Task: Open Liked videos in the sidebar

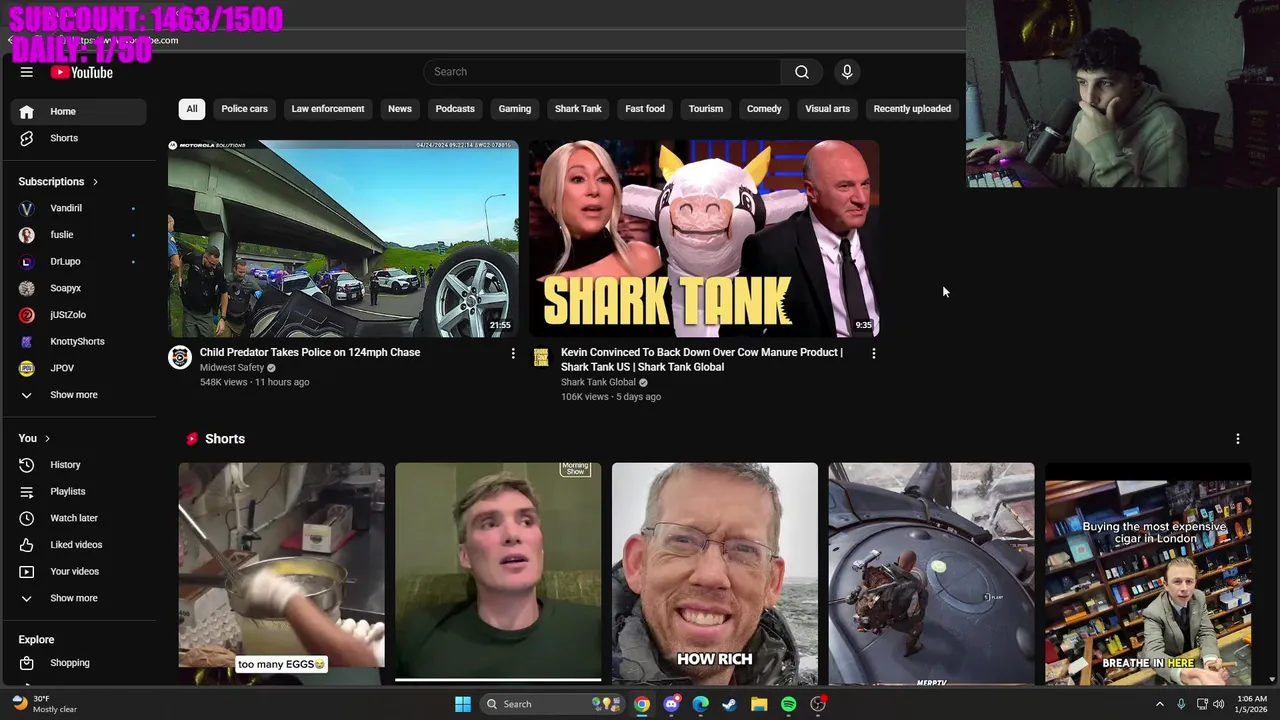Action: point(78,545)
